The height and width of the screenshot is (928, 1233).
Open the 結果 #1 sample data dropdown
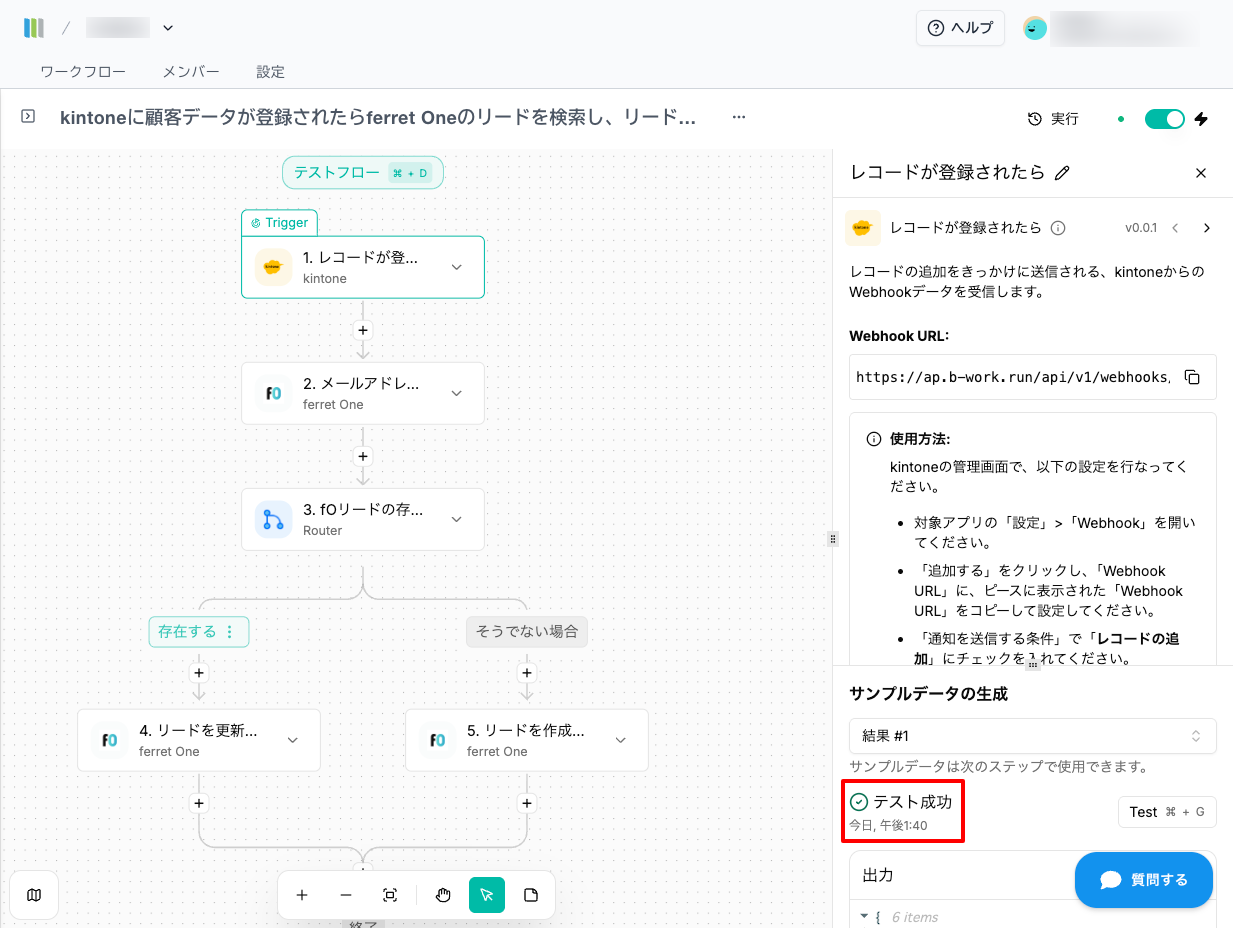coord(1032,736)
